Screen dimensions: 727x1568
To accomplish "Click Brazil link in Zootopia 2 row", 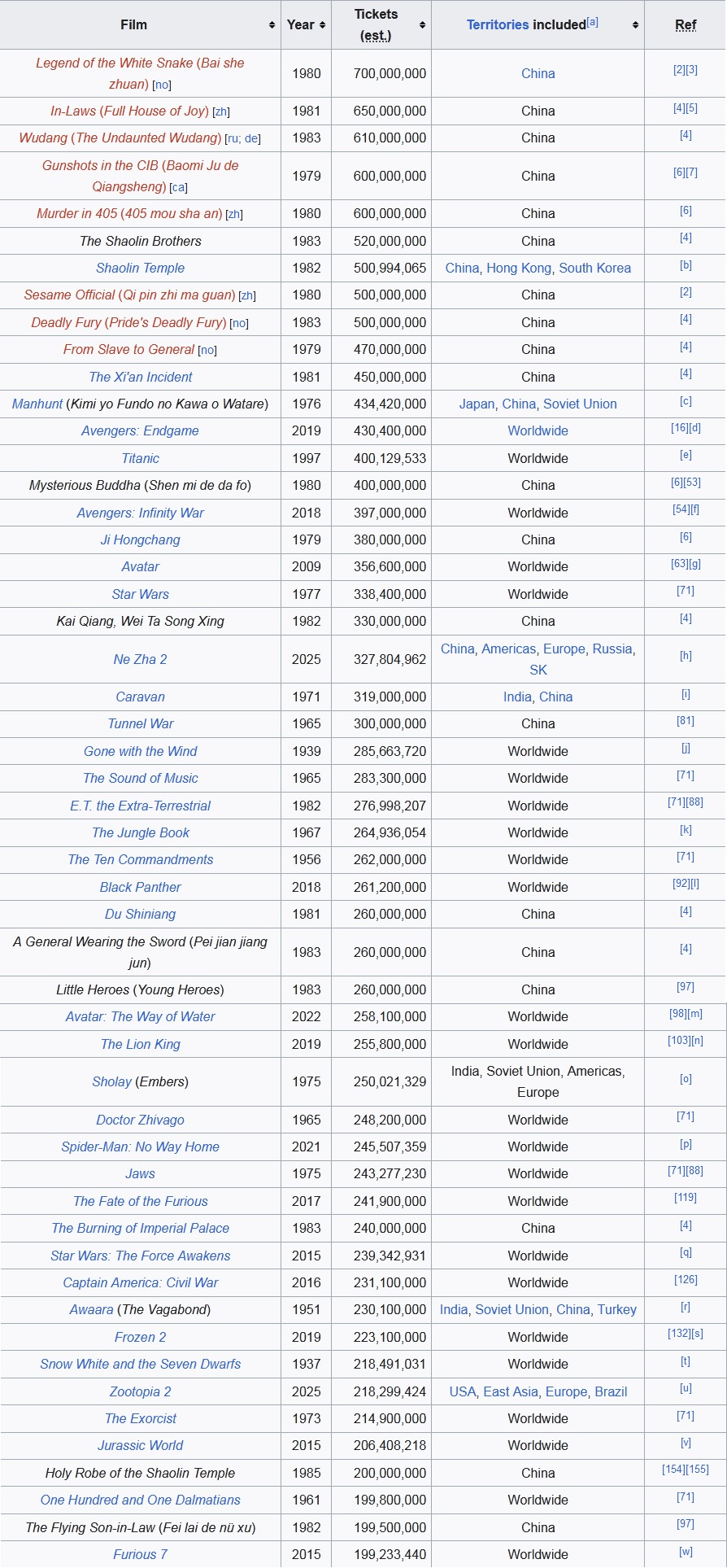I will (x=611, y=1391).
